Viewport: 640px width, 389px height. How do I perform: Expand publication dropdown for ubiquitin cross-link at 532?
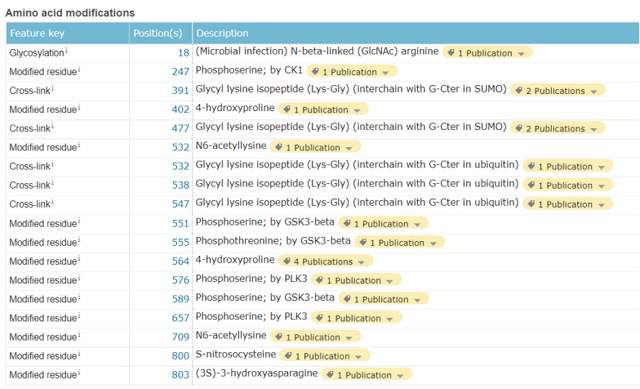[x=568, y=167]
